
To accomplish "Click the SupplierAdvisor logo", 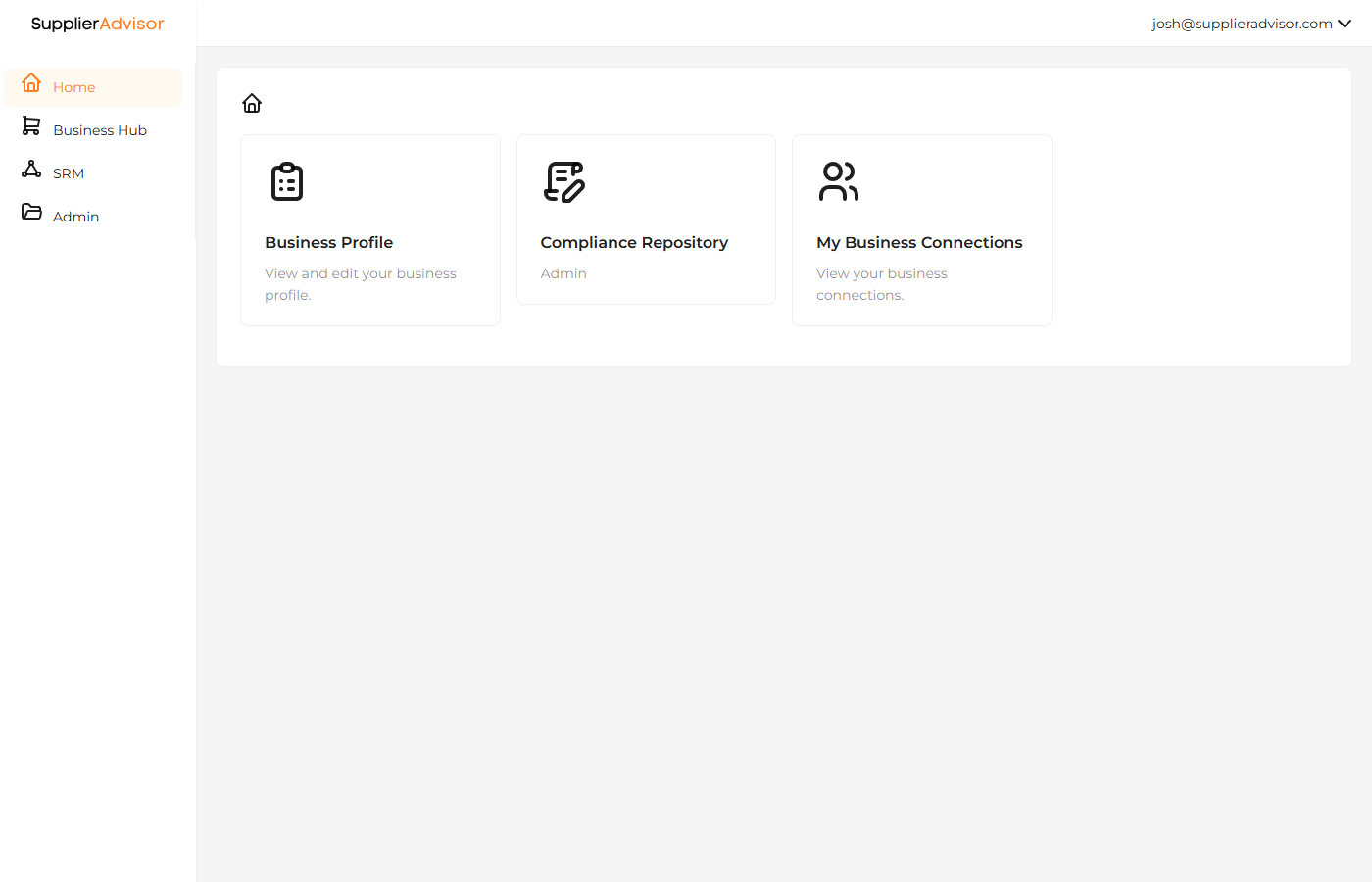I will (97, 24).
